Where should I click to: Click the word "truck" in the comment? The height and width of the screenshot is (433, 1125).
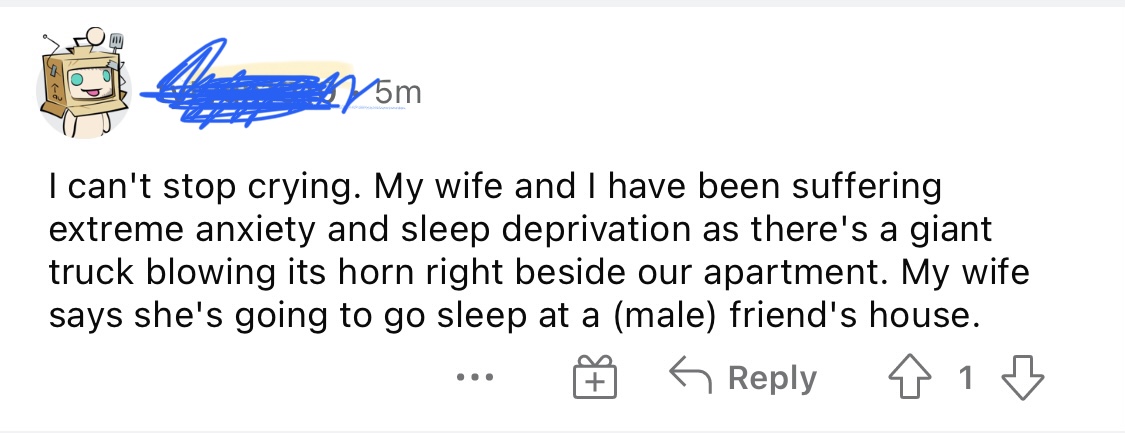(92, 273)
